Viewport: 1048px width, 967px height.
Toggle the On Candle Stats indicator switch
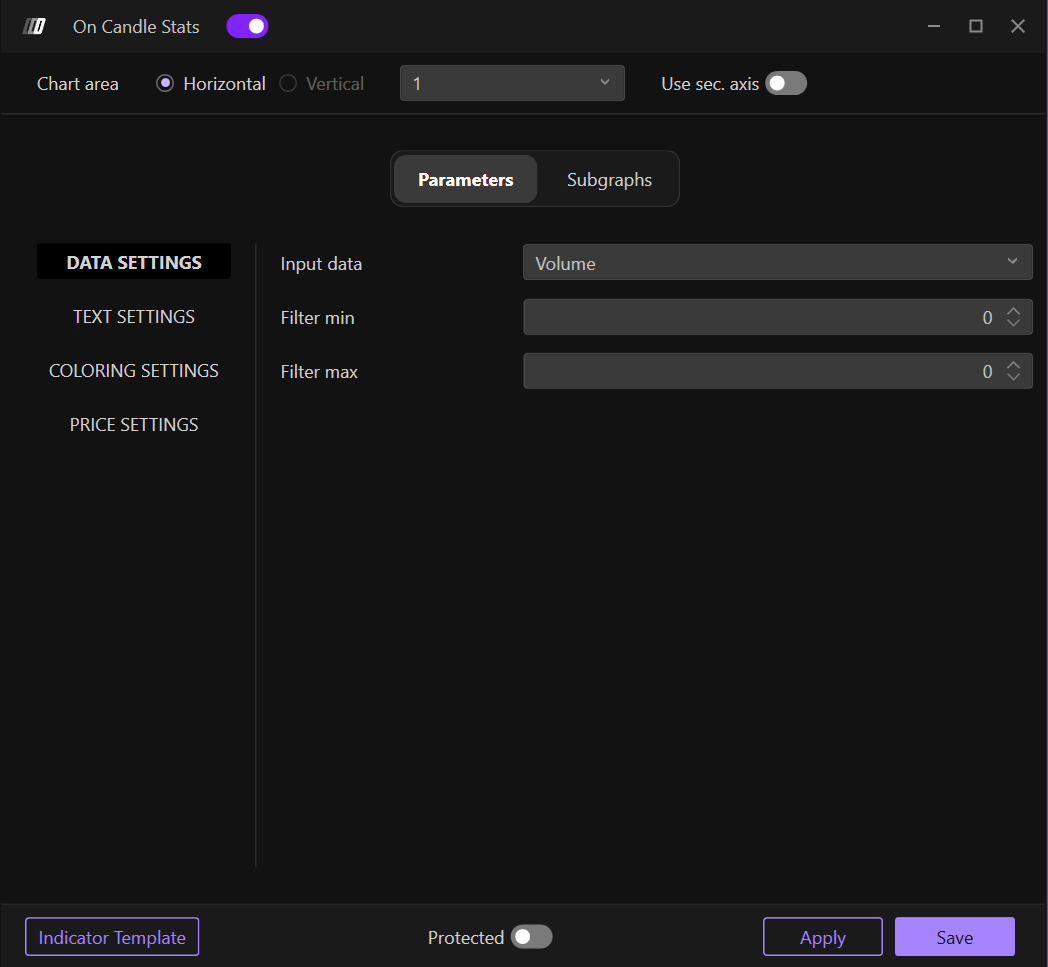coord(247,27)
